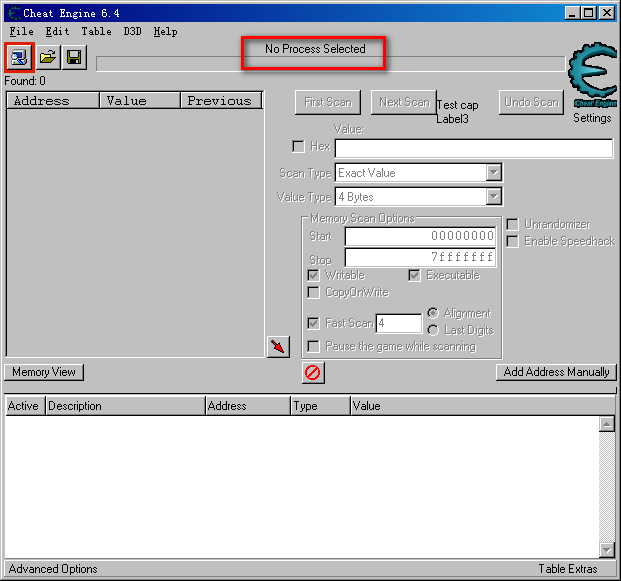
Task: Toggle the Writable checkbox
Action: 313,276
